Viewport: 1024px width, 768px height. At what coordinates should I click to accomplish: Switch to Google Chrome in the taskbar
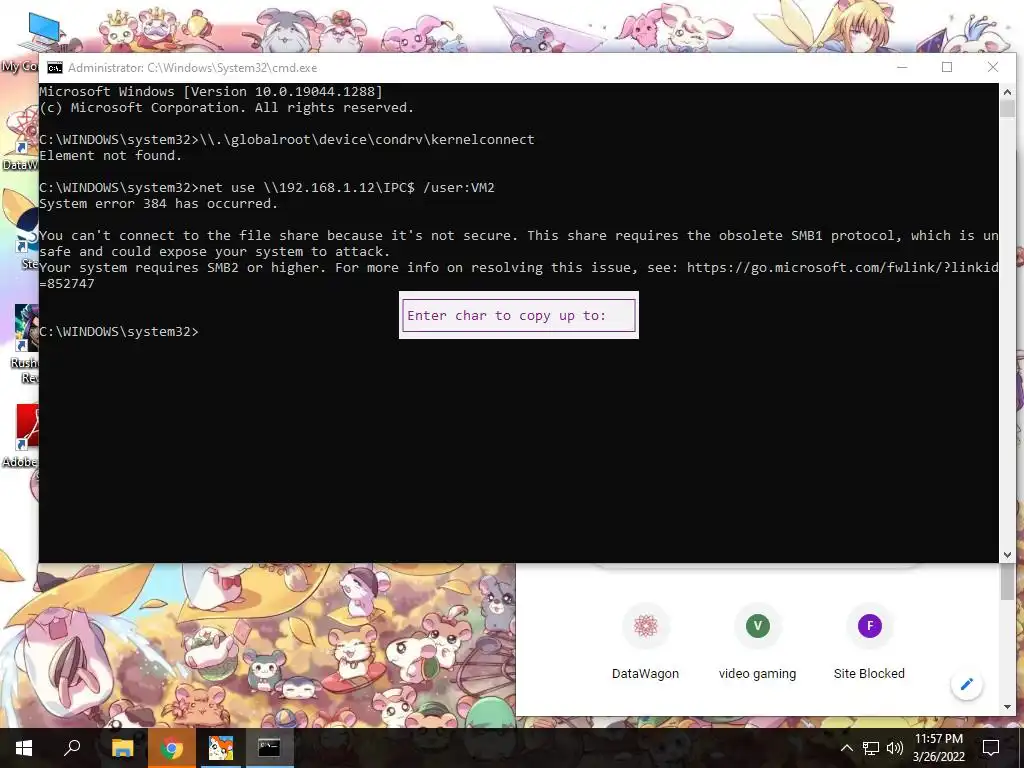point(171,748)
